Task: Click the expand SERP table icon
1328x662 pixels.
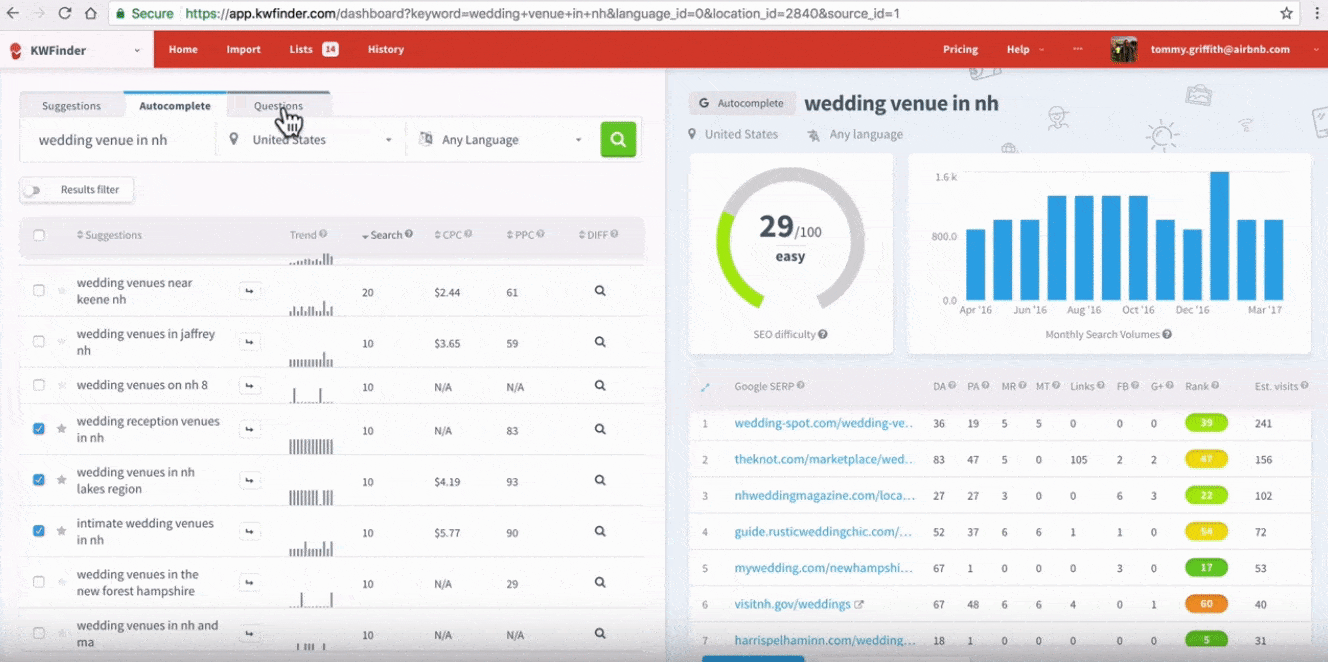Action: (705, 386)
